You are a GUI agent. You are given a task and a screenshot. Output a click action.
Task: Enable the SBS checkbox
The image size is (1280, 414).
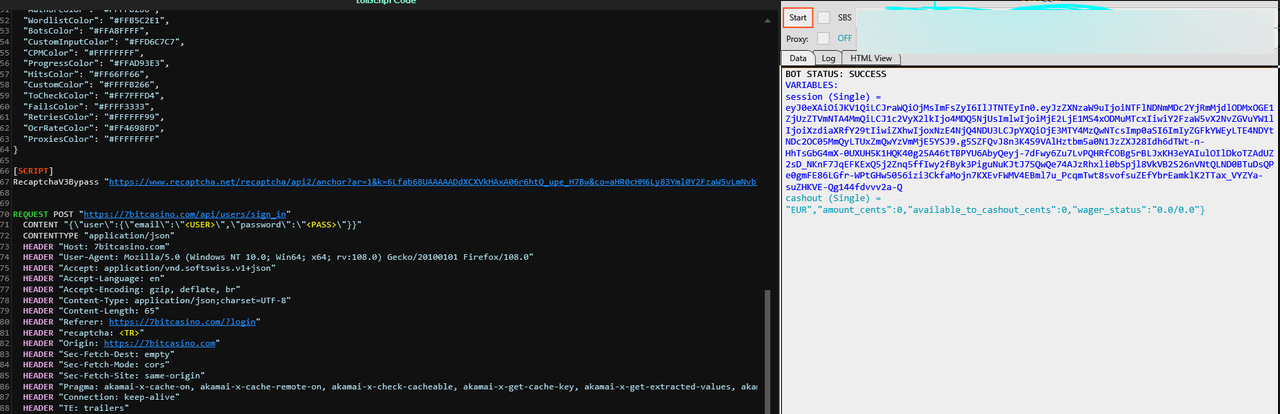pos(824,17)
